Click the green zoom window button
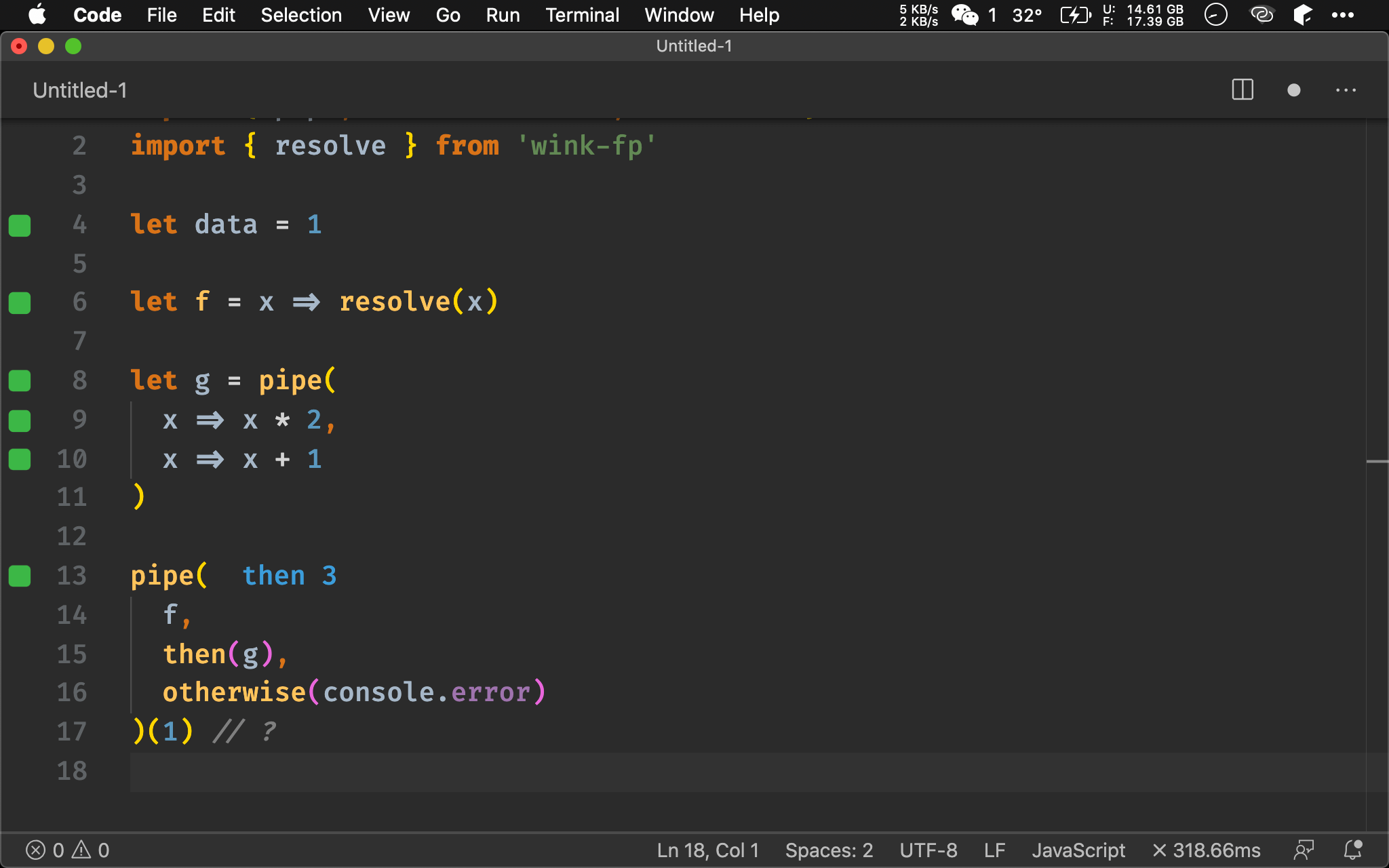The width and height of the screenshot is (1389, 868). 73,46
